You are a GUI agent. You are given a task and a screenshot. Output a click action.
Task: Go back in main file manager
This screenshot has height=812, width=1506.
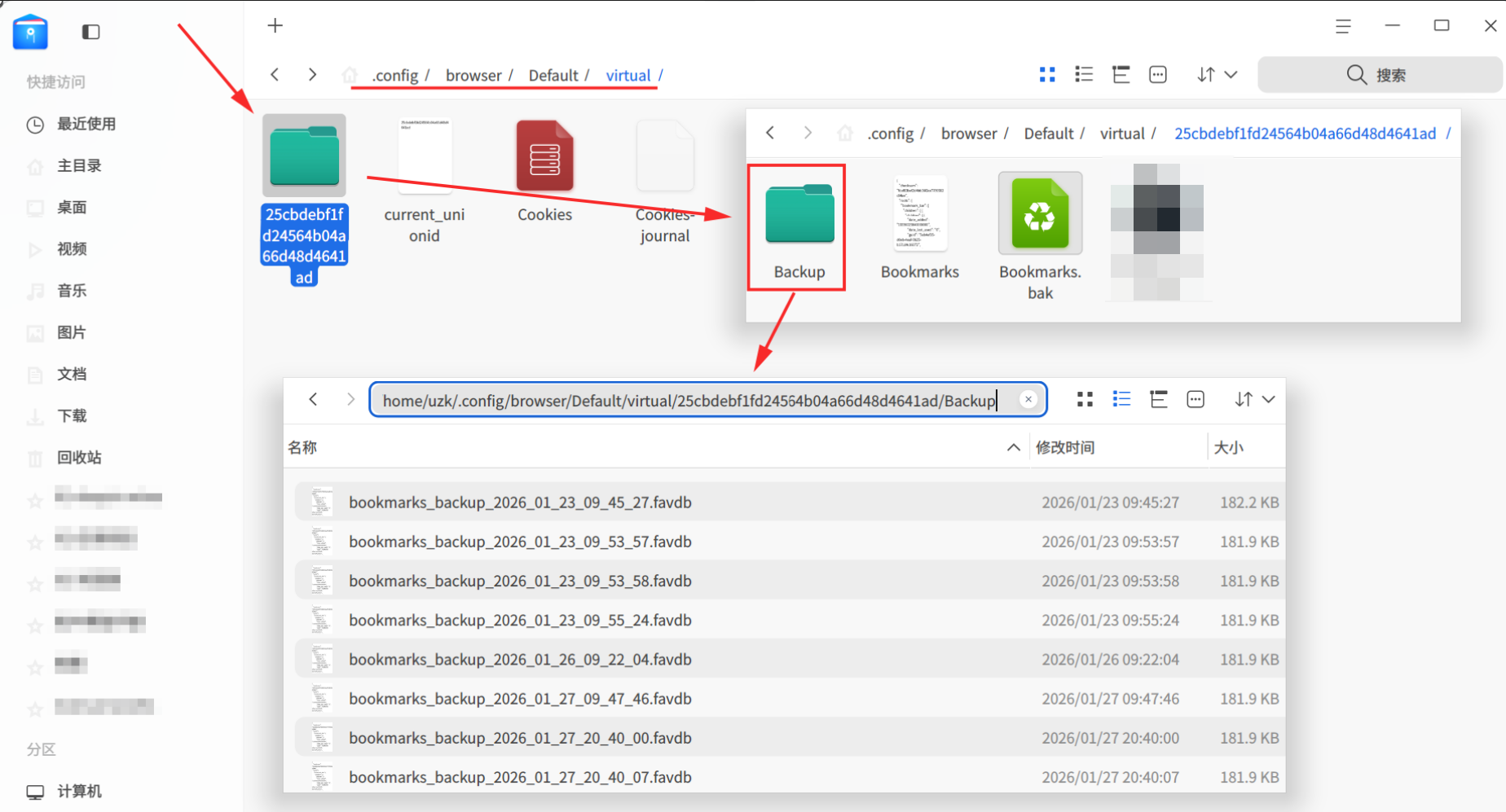pos(275,75)
